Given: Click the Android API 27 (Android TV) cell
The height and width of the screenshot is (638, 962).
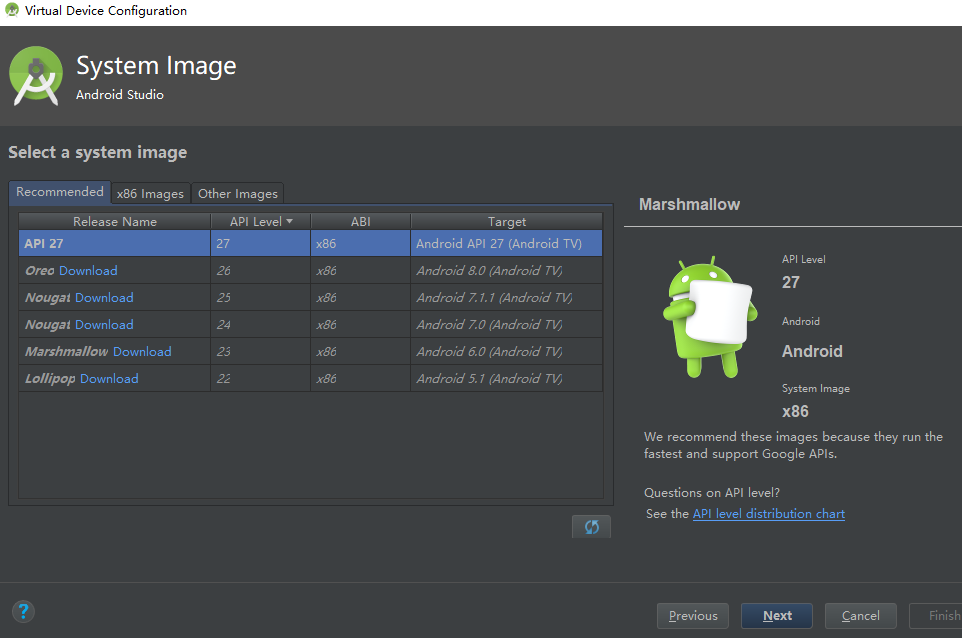Looking at the screenshot, I should (507, 244).
